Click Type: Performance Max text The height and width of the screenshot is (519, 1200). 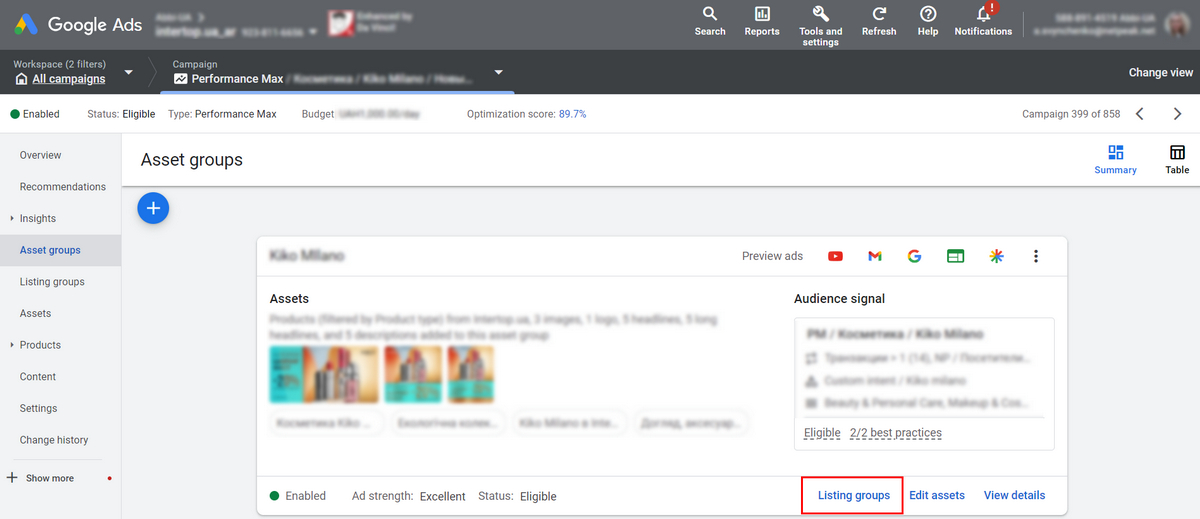click(x=222, y=114)
